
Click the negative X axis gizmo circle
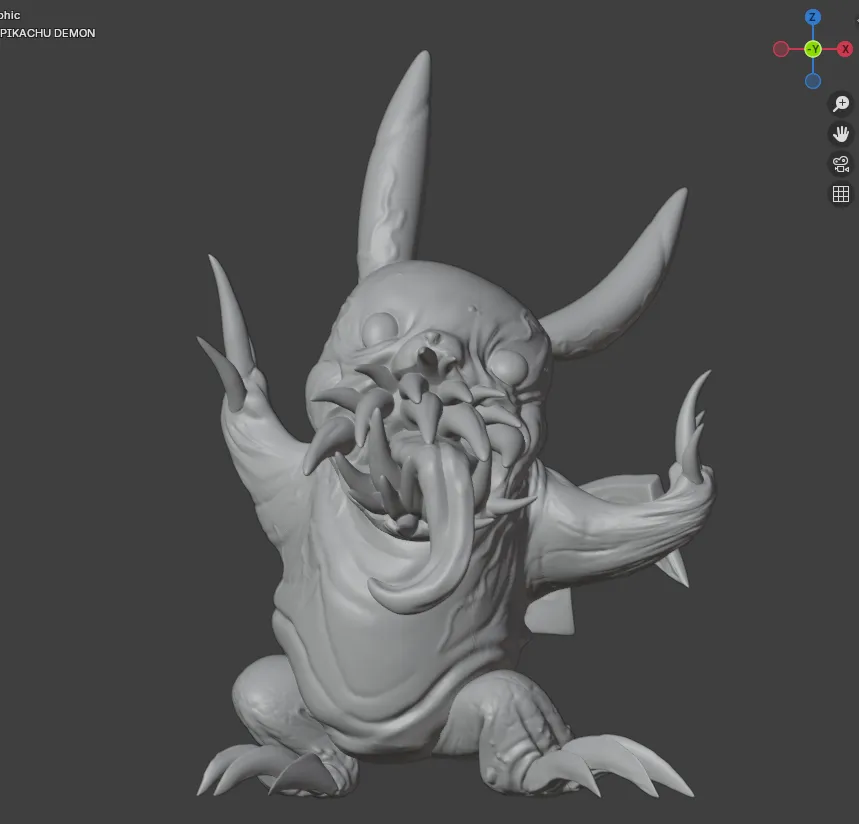(x=781, y=49)
